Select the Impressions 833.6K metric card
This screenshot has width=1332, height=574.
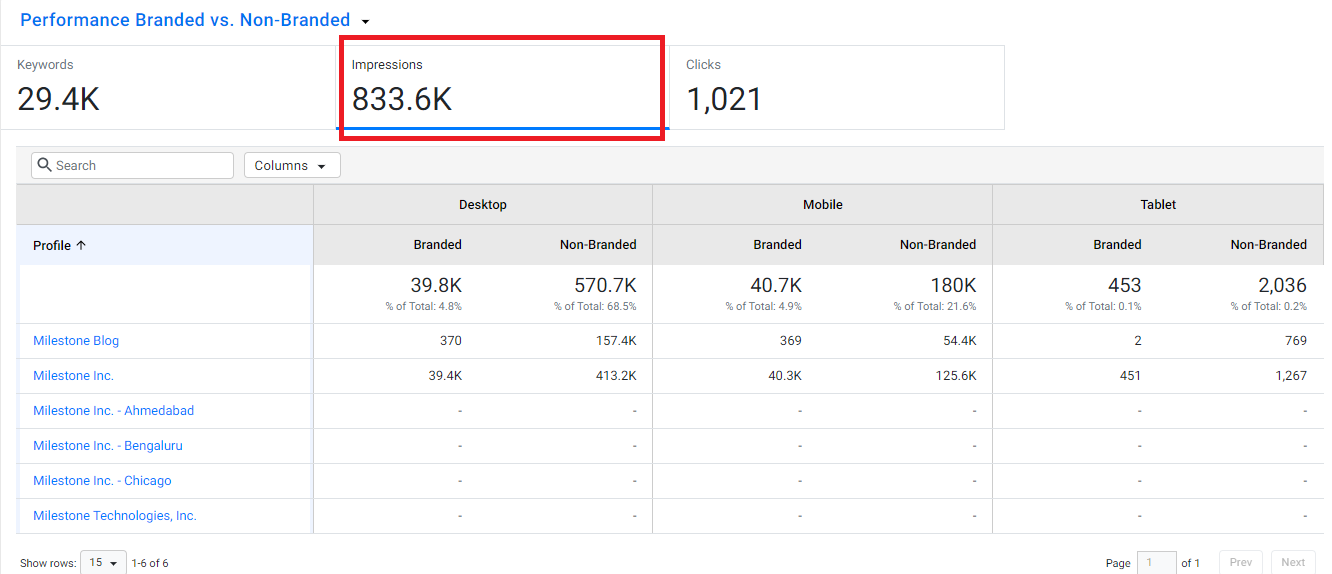[x=502, y=87]
